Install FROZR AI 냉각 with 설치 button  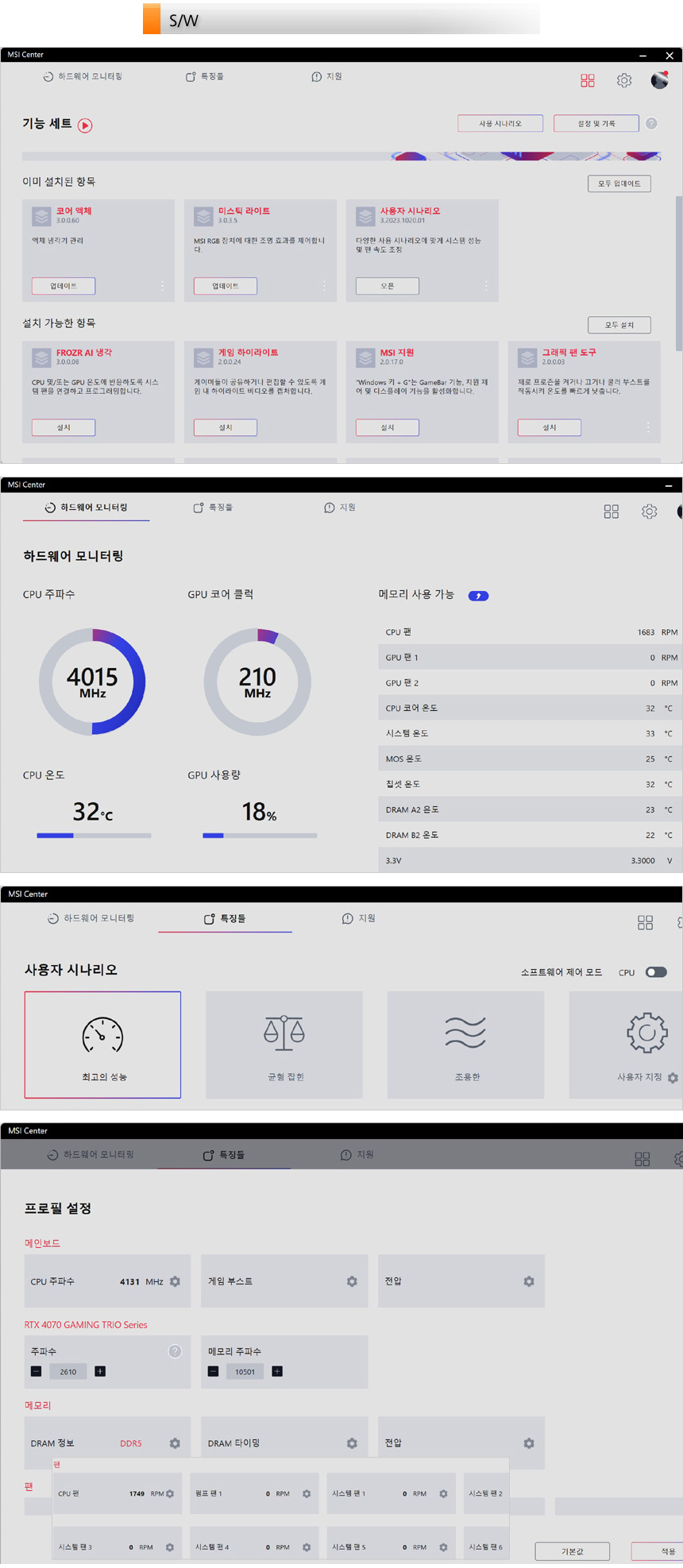(64, 427)
